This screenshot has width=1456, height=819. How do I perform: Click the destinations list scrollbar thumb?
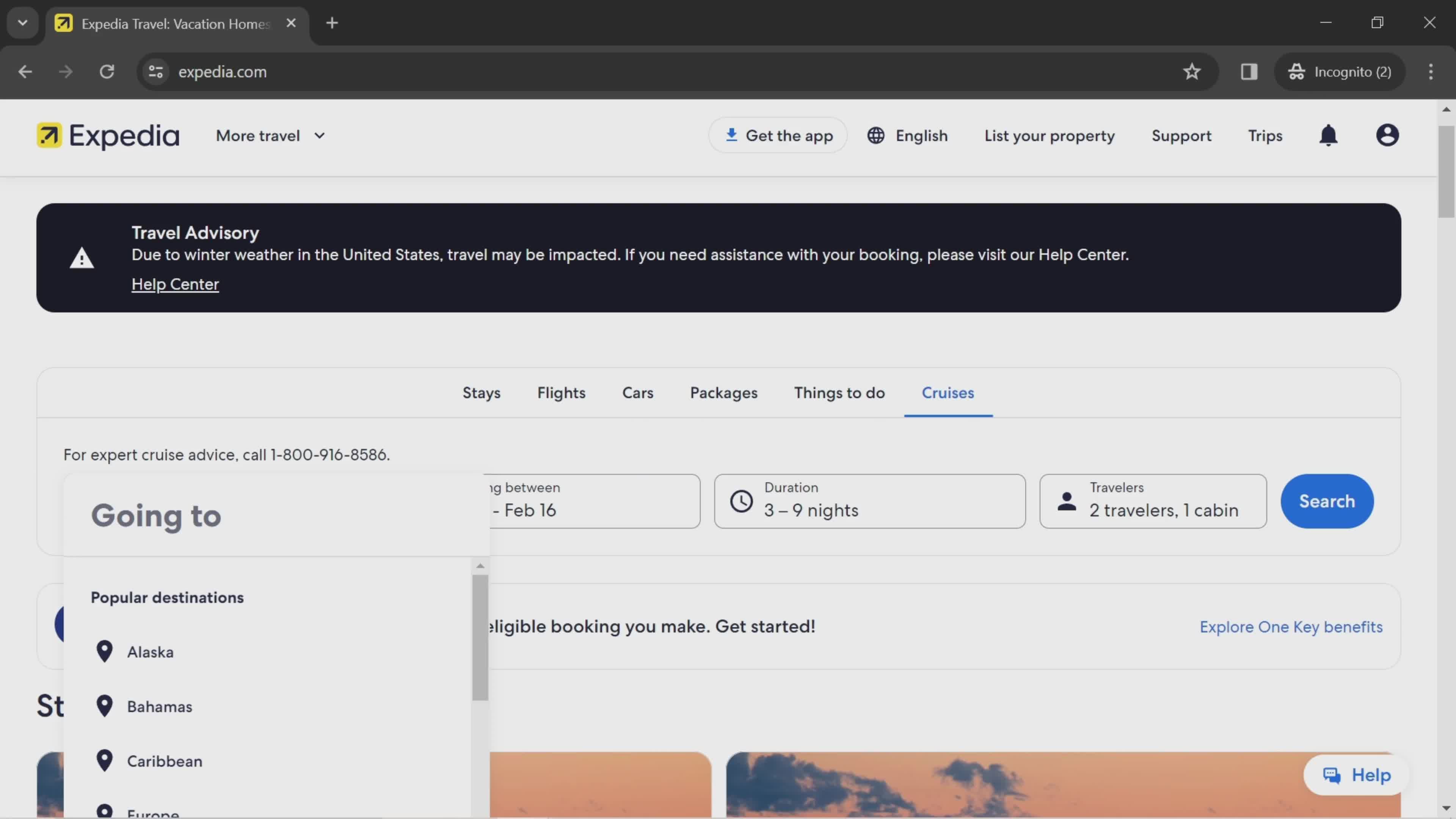pyautogui.click(x=480, y=637)
